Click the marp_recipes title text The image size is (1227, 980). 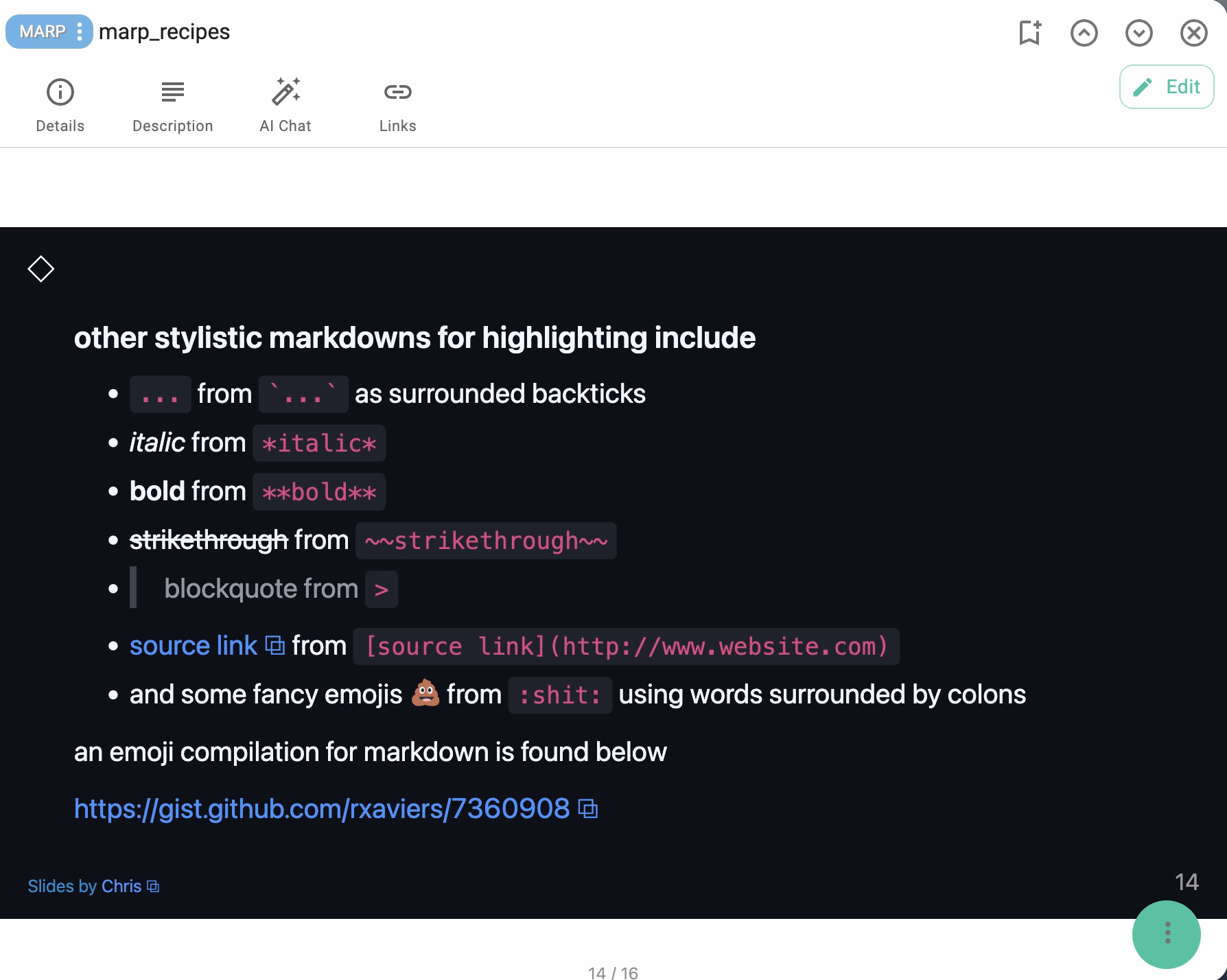click(x=164, y=32)
